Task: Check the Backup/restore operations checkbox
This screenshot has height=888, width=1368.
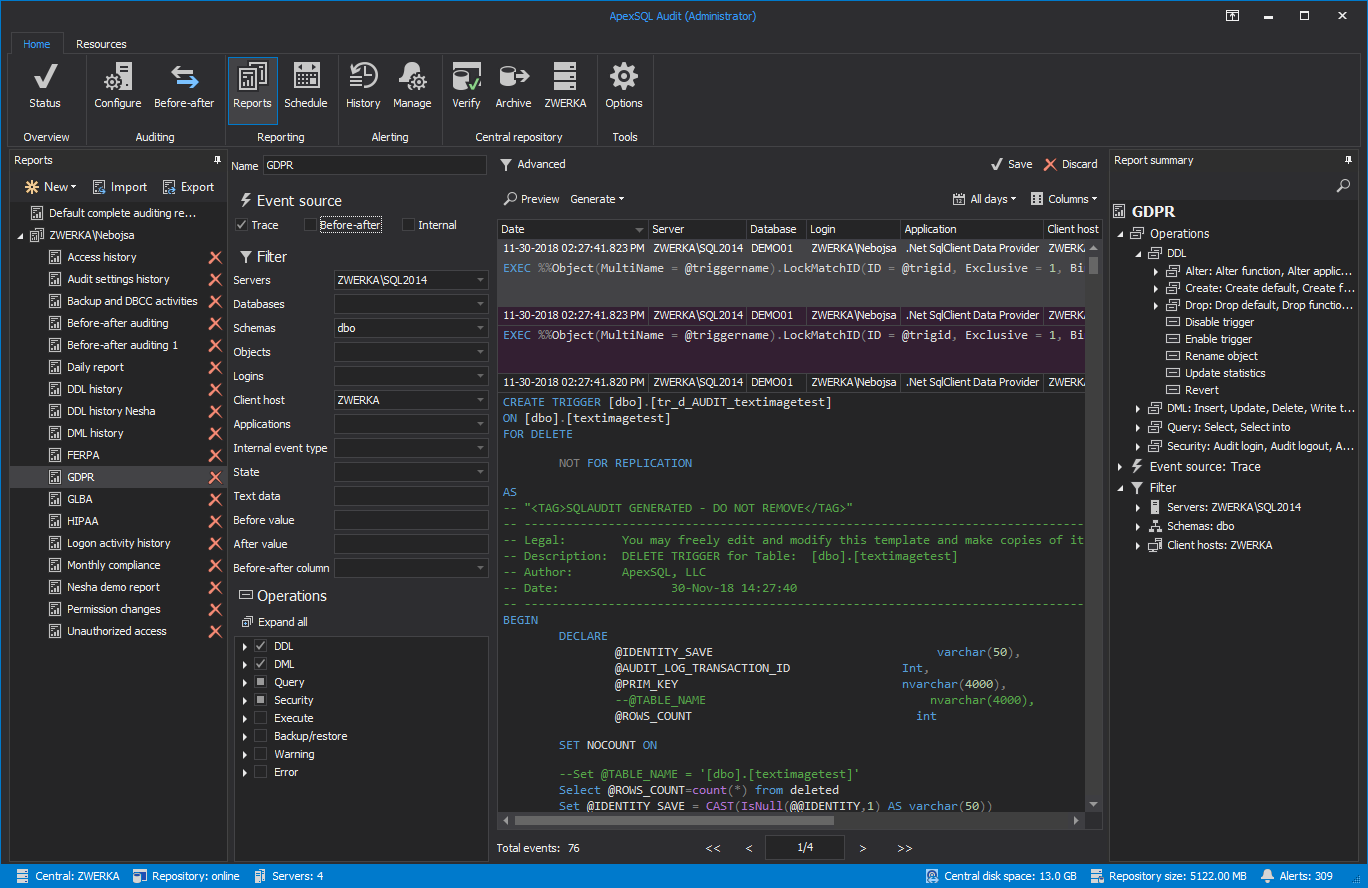Action: coord(261,736)
